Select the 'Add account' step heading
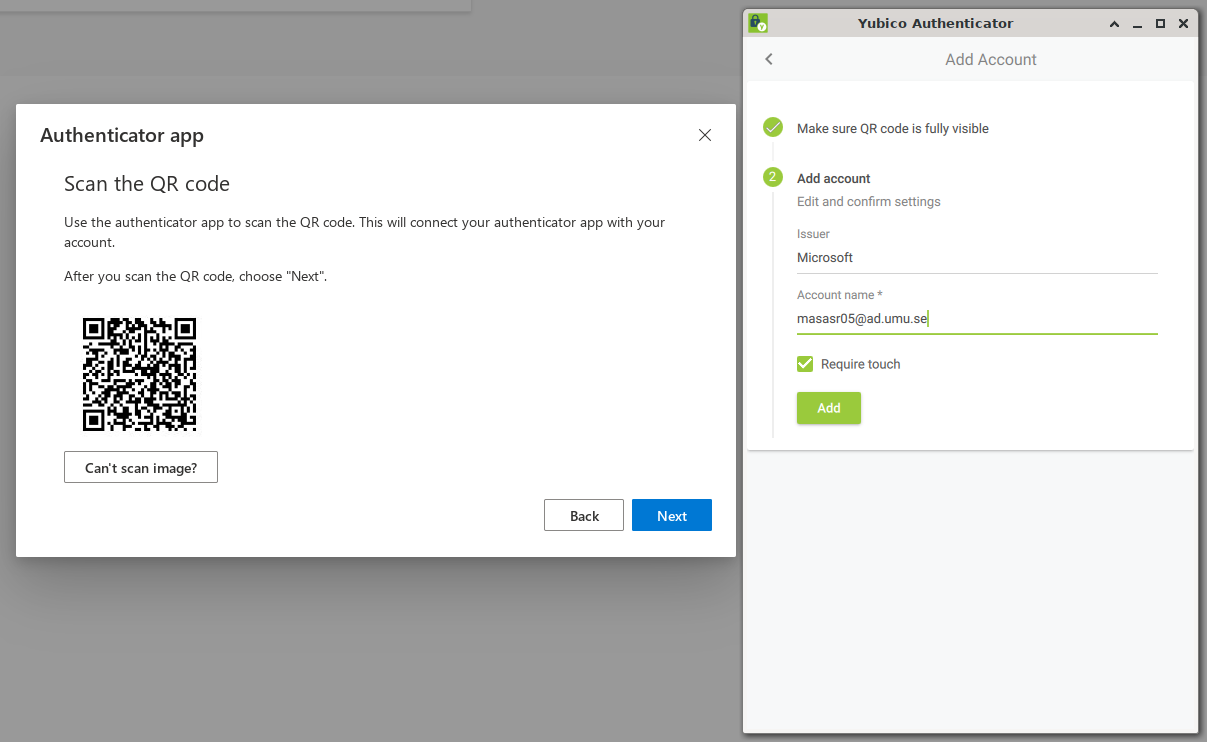 tap(834, 178)
